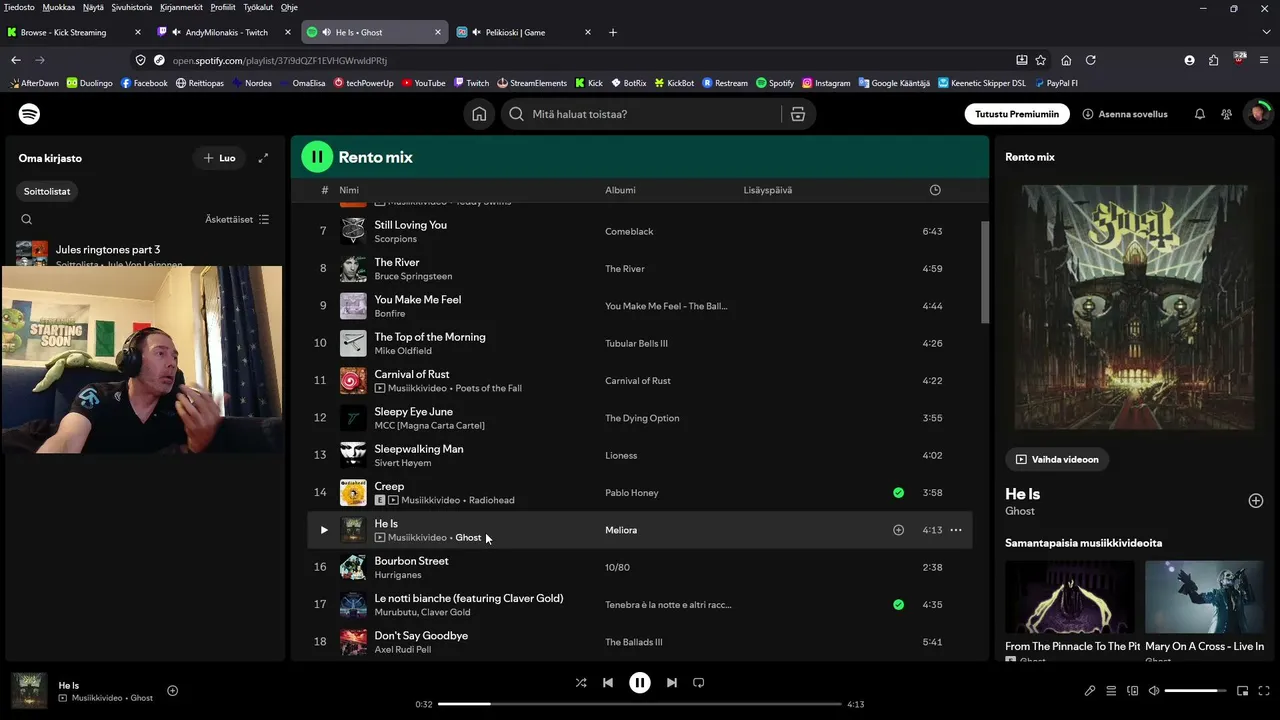The height and width of the screenshot is (720, 1280).
Task: Pause playback from the bottom player bar
Action: pyautogui.click(x=640, y=683)
